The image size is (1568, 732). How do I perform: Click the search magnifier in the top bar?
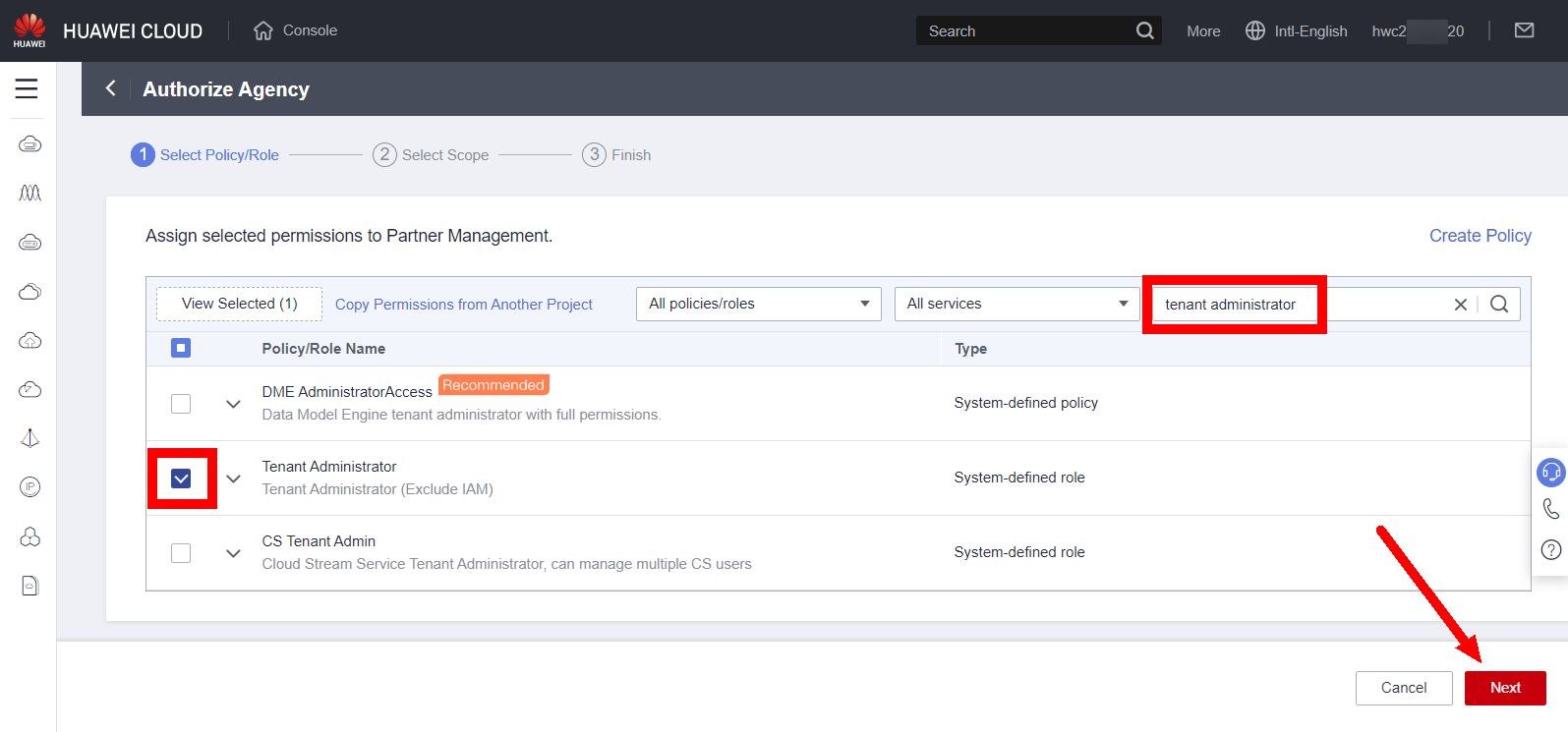tap(1144, 30)
